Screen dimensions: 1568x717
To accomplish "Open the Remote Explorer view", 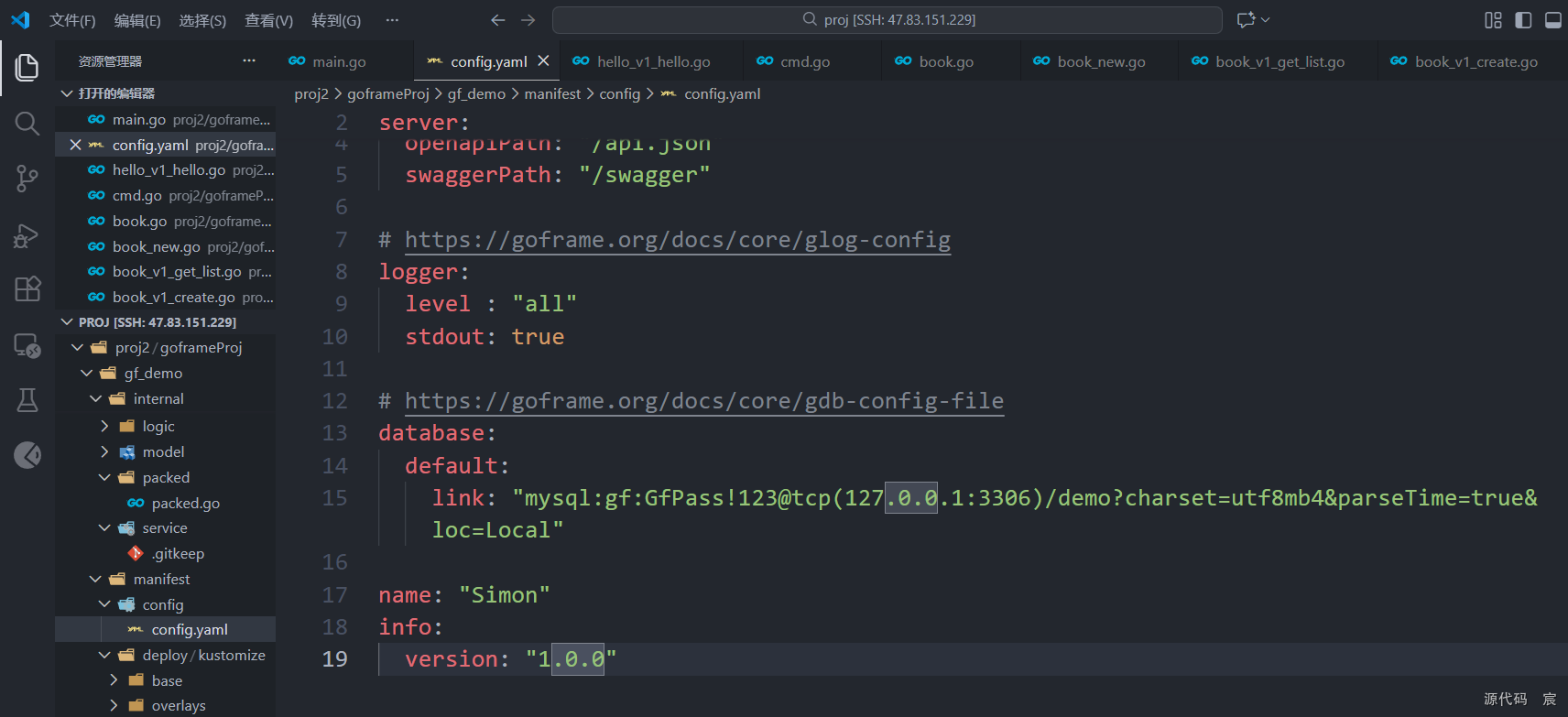I will pos(27,345).
